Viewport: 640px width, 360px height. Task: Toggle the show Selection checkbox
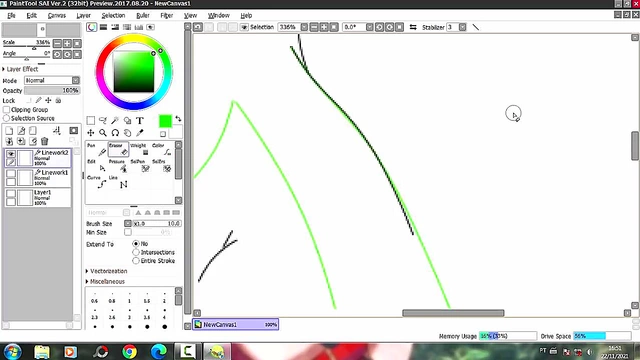click(x=244, y=27)
